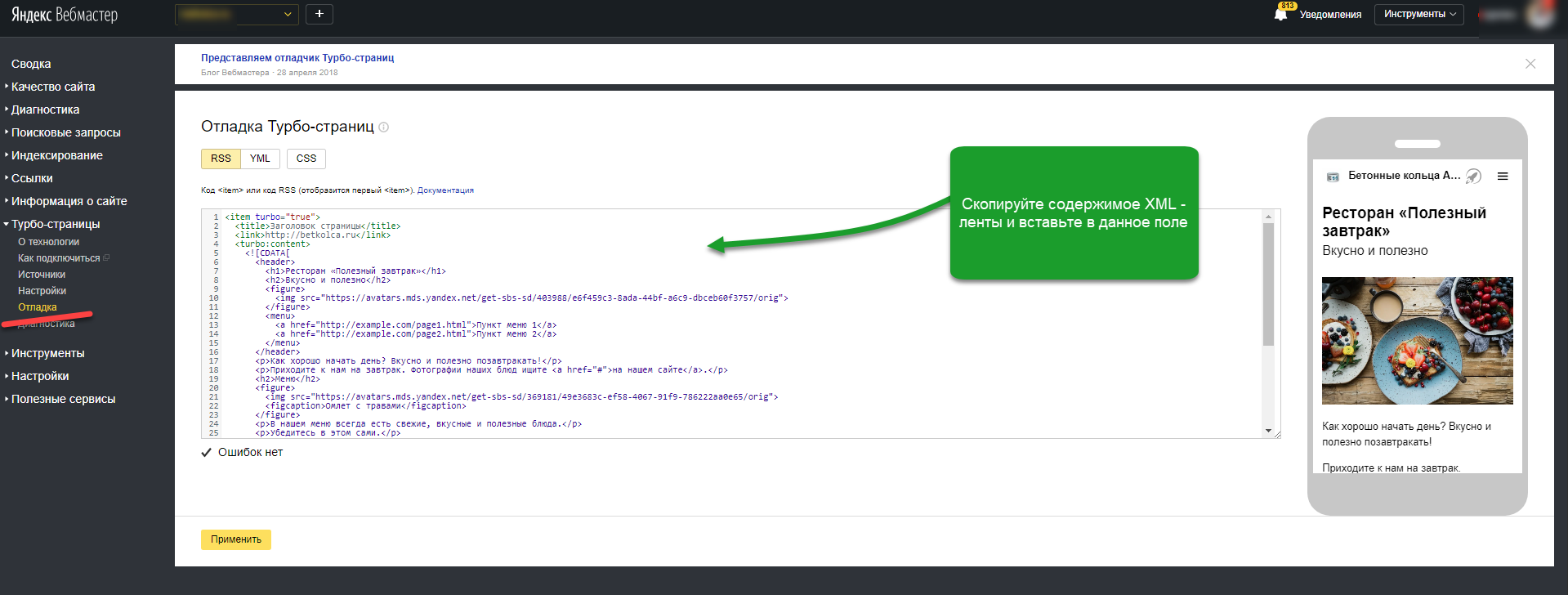The width and height of the screenshot is (1568, 595).
Task: Switch to the YML tab
Action: click(x=260, y=159)
